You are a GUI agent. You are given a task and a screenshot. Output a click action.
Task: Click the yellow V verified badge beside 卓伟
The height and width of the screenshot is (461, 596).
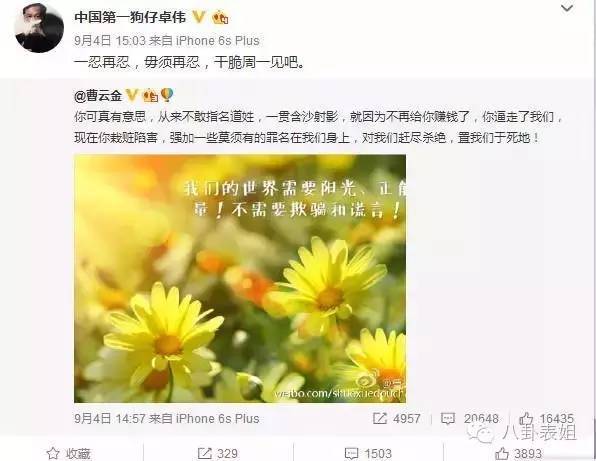pos(199,17)
